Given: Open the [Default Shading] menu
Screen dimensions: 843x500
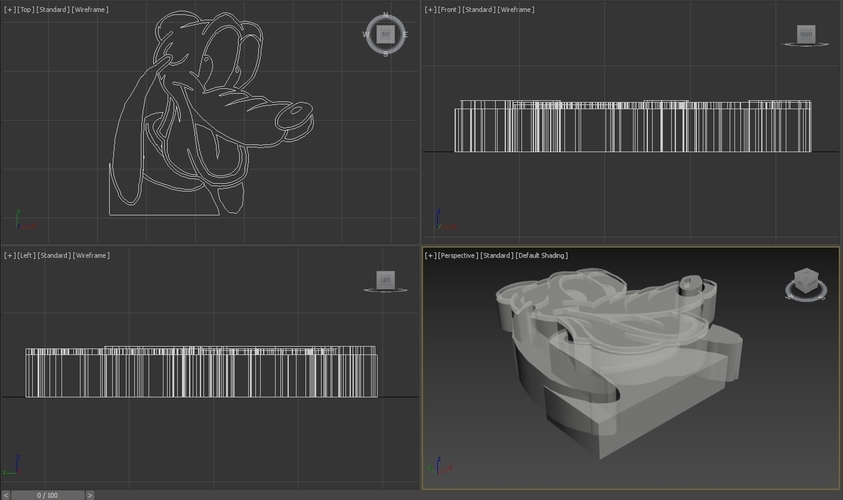Looking at the screenshot, I should pyautogui.click(x=542, y=255).
